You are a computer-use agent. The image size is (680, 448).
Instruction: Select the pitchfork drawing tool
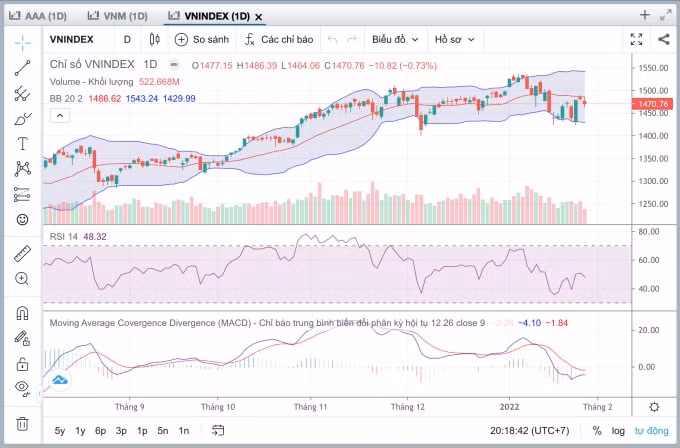tap(22, 94)
